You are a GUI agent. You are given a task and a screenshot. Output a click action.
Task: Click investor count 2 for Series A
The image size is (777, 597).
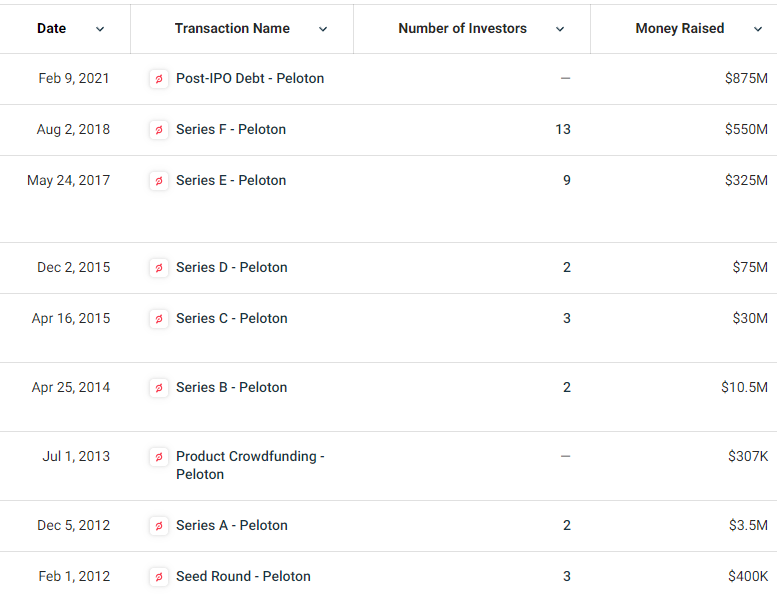point(567,526)
